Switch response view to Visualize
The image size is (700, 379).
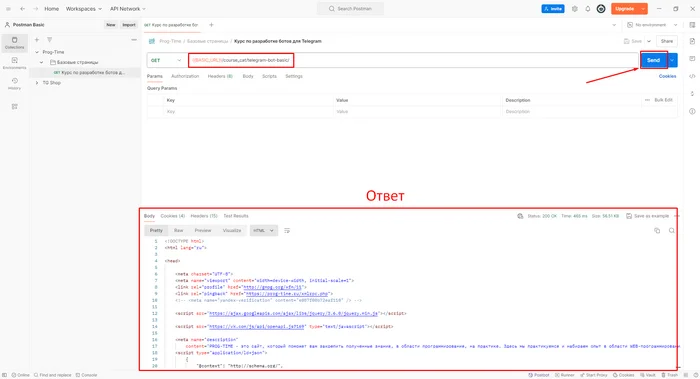click(232, 231)
